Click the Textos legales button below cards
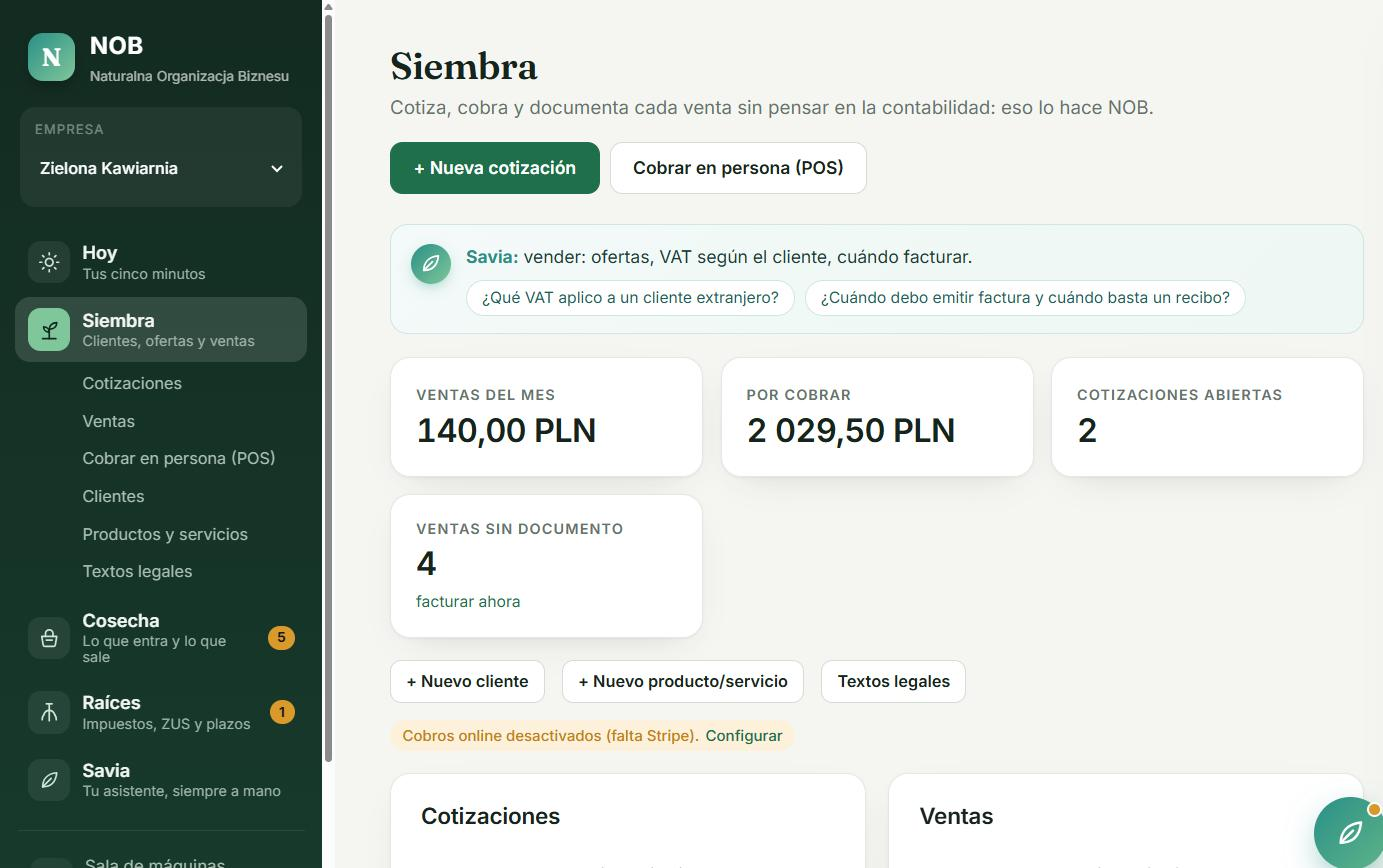The image size is (1383, 868). click(893, 682)
